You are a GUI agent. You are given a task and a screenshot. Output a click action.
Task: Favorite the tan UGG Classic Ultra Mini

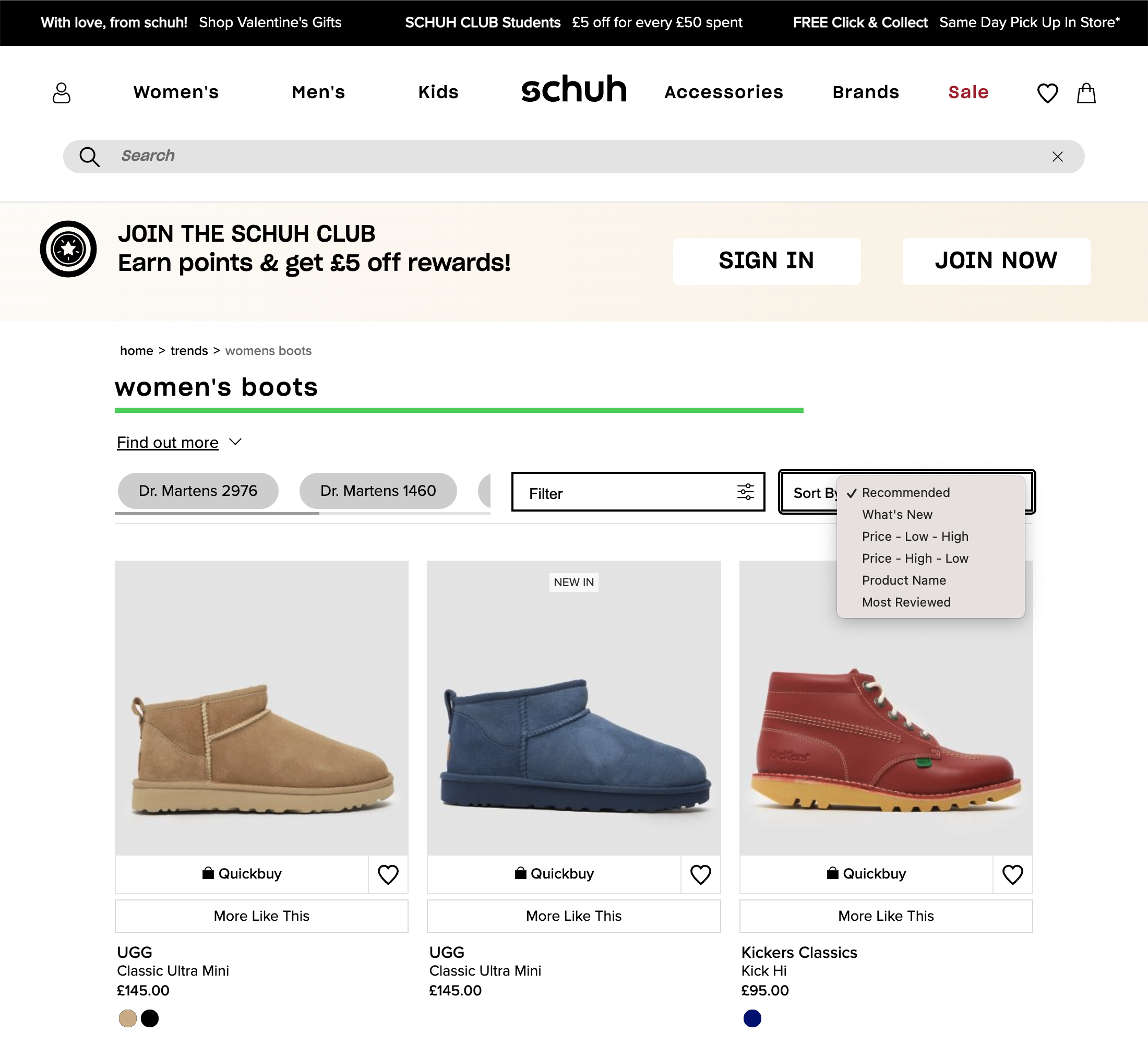coord(388,874)
